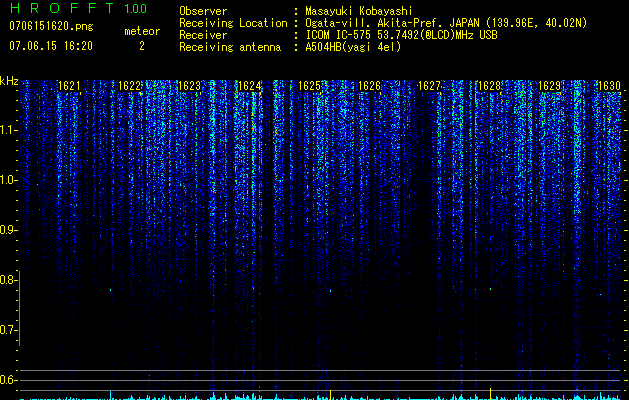Click the kHz axis unit label
Screen dimensions: 629x400
pos(9,81)
